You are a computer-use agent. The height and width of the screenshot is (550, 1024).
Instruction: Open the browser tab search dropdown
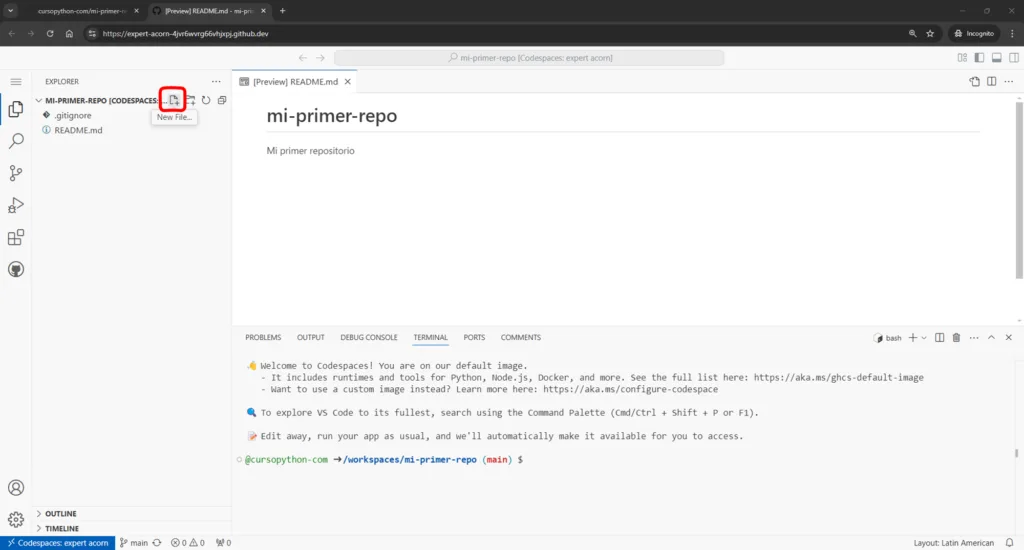[x=10, y=10]
